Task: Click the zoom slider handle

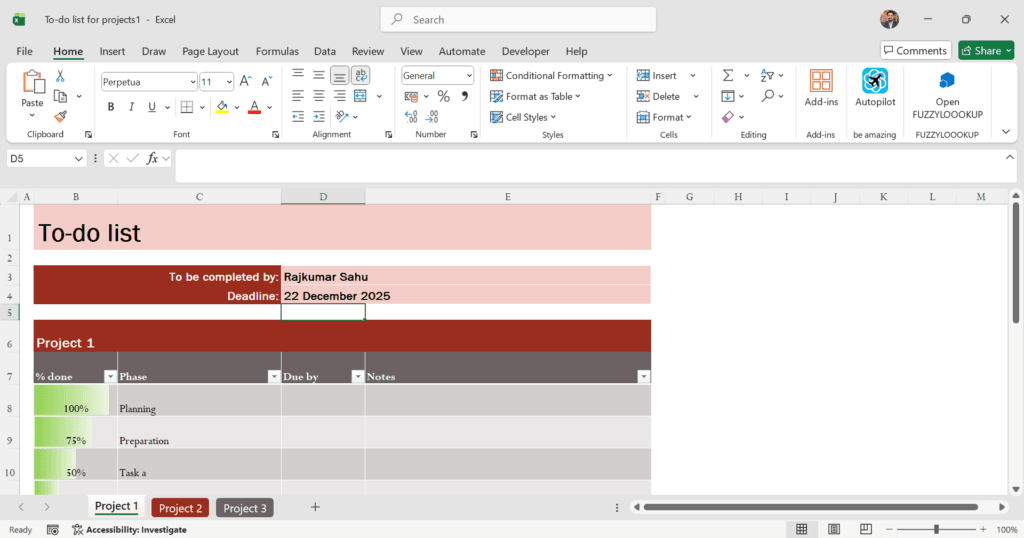Action: click(x=936, y=529)
